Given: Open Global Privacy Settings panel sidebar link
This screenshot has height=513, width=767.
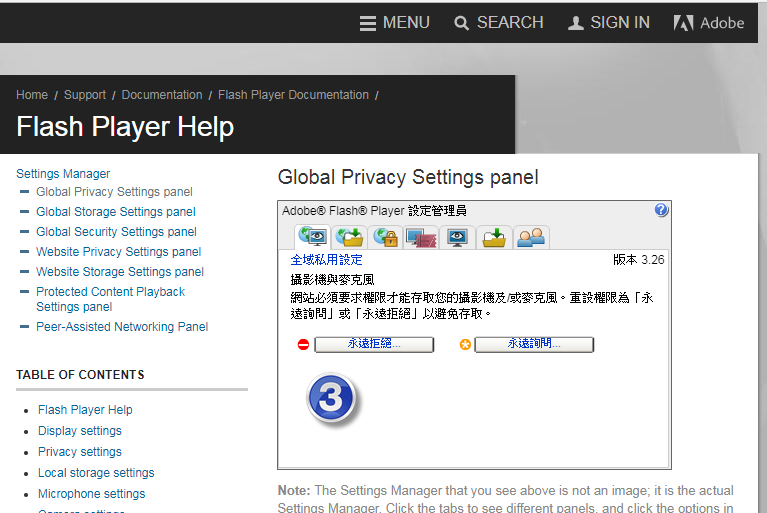Looking at the screenshot, I should click(114, 192).
